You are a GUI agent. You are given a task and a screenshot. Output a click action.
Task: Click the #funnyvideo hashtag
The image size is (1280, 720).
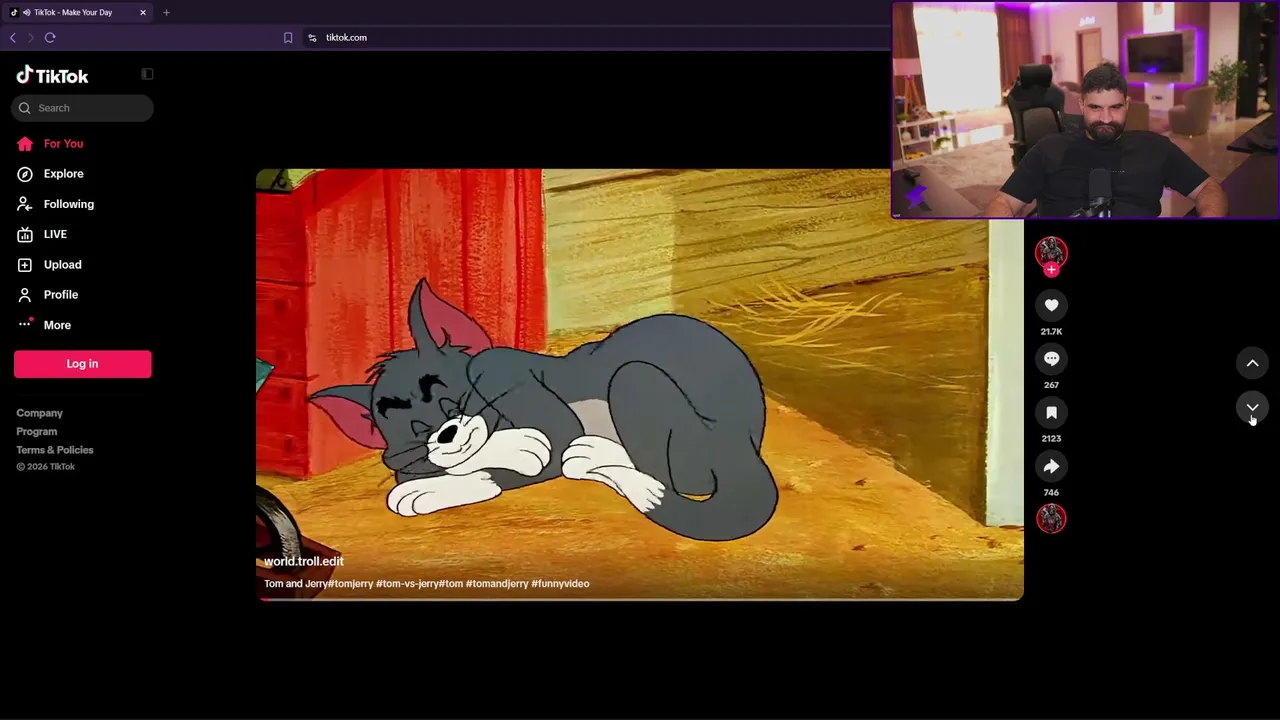560,584
